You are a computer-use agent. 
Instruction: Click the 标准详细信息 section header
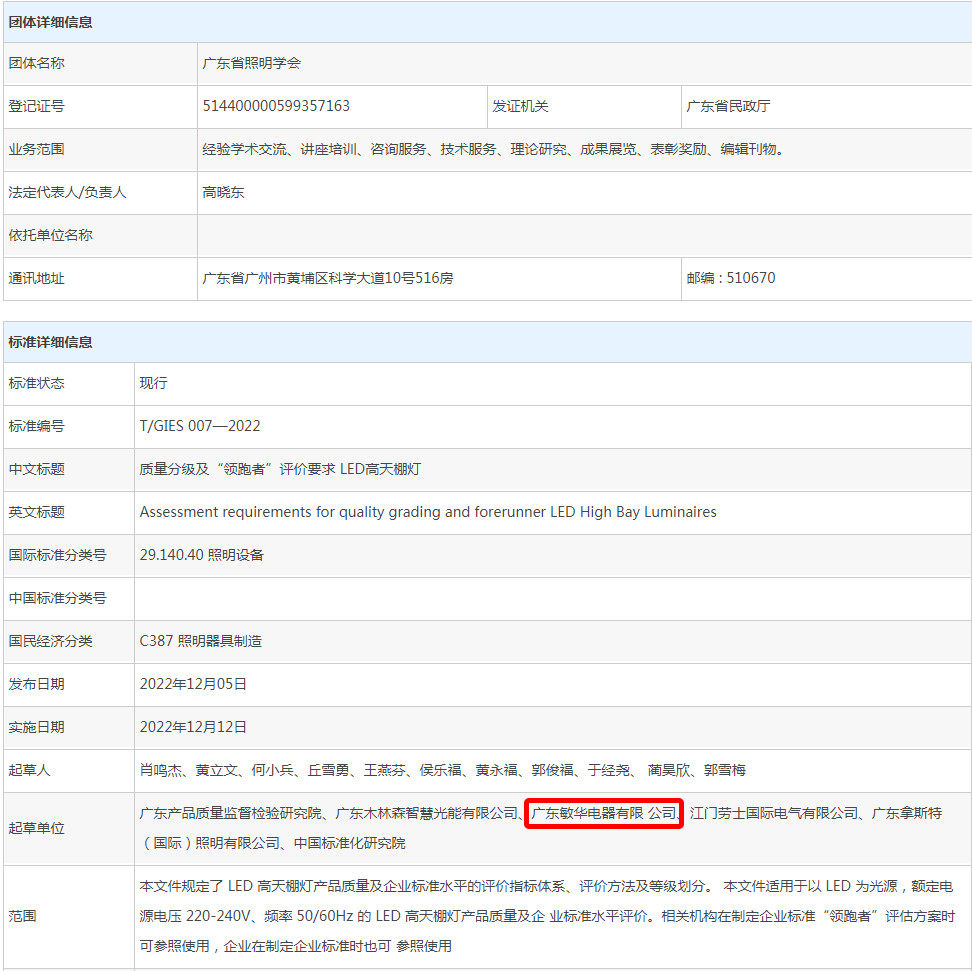pyautogui.click(x=51, y=341)
